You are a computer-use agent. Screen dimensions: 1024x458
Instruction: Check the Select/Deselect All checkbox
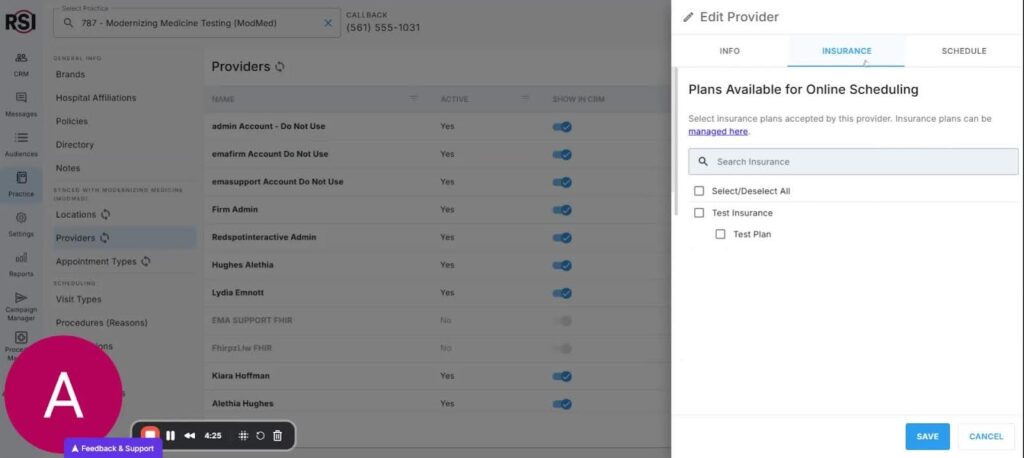(699, 191)
